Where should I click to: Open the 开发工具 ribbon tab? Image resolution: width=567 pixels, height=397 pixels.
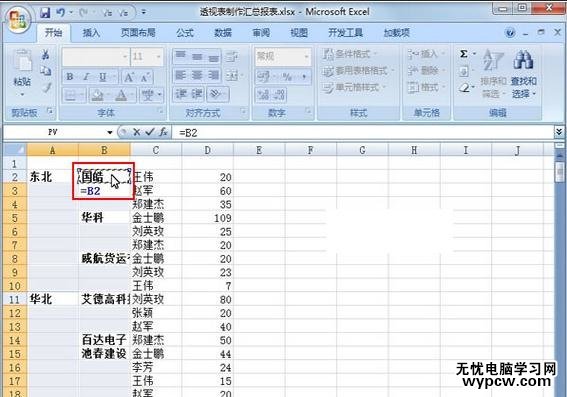(x=345, y=33)
